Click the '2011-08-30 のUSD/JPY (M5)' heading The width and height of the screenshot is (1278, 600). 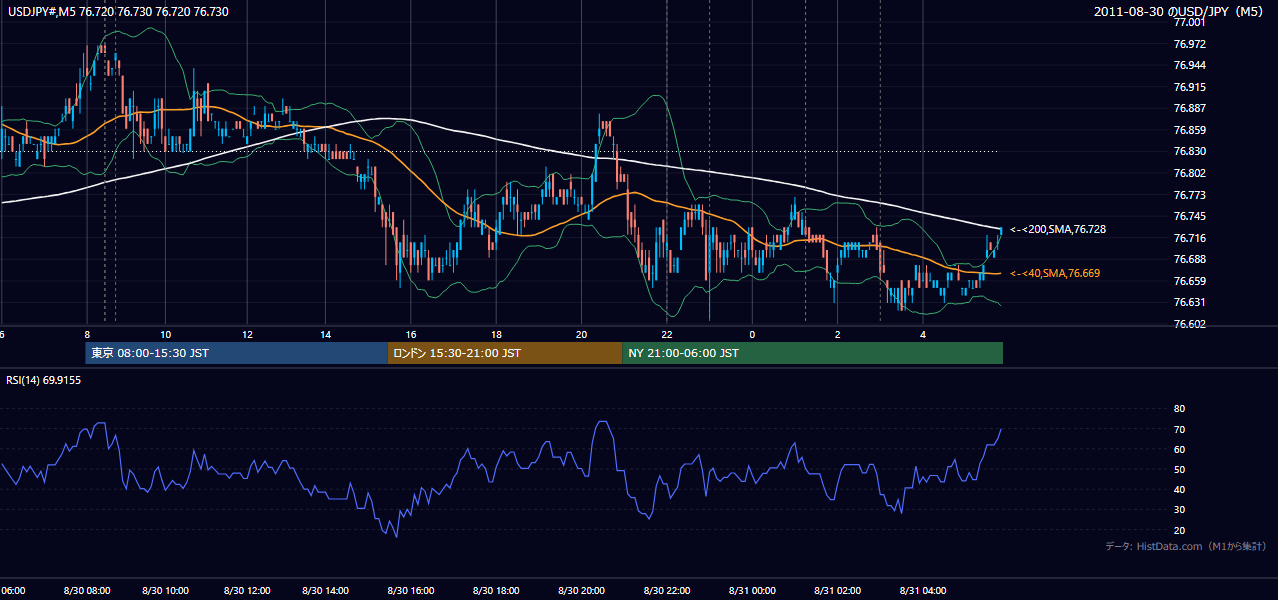(1180, 12)
